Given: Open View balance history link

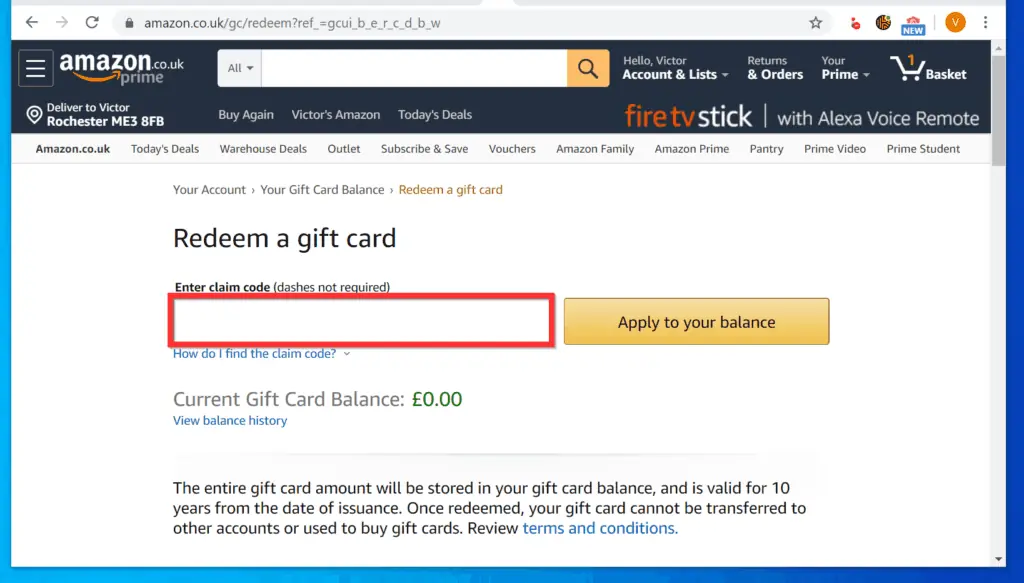Looking at the screenshot, I should 230,420.
